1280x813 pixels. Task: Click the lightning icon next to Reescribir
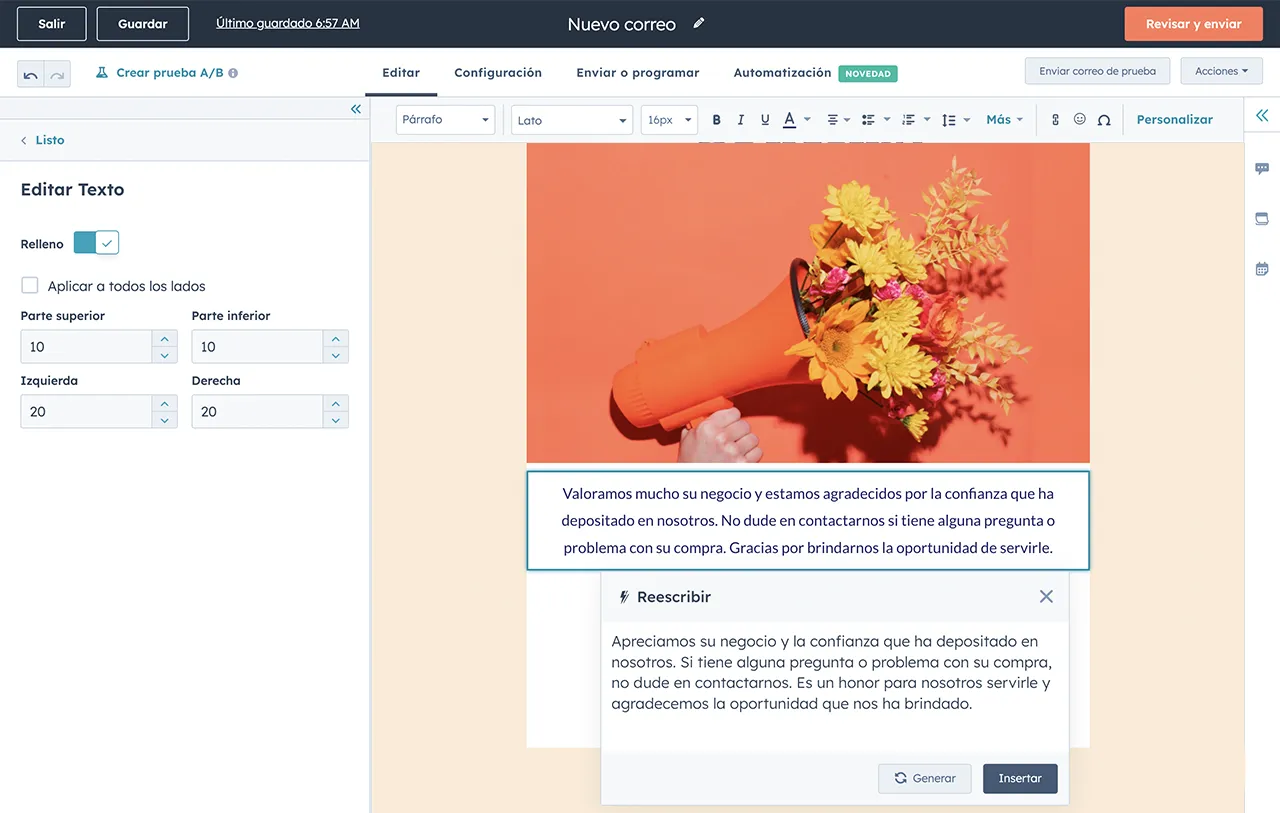(x=625, y=597)
